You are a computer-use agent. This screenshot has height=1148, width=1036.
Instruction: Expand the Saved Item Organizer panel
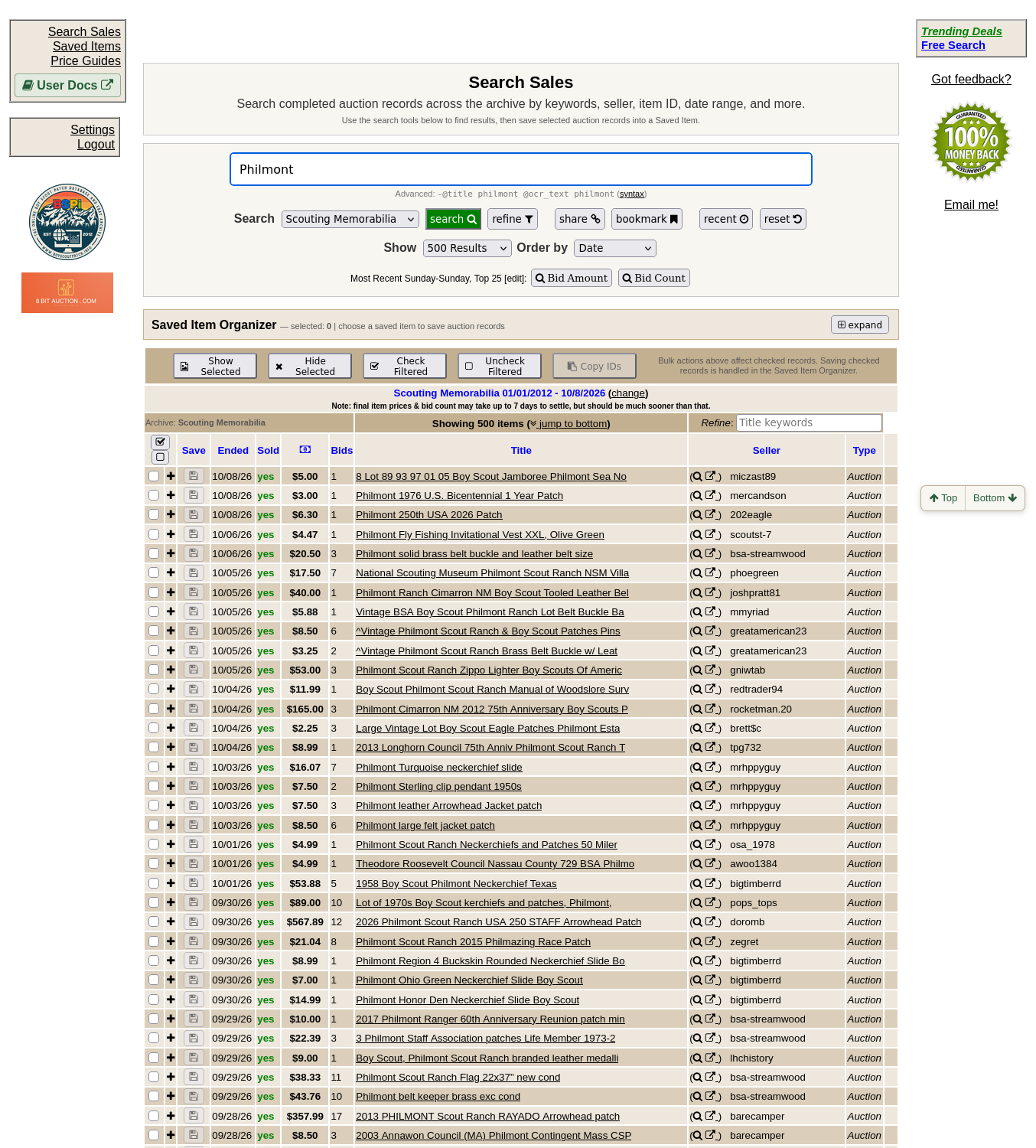pyautogui.click(x=860, y=325)
